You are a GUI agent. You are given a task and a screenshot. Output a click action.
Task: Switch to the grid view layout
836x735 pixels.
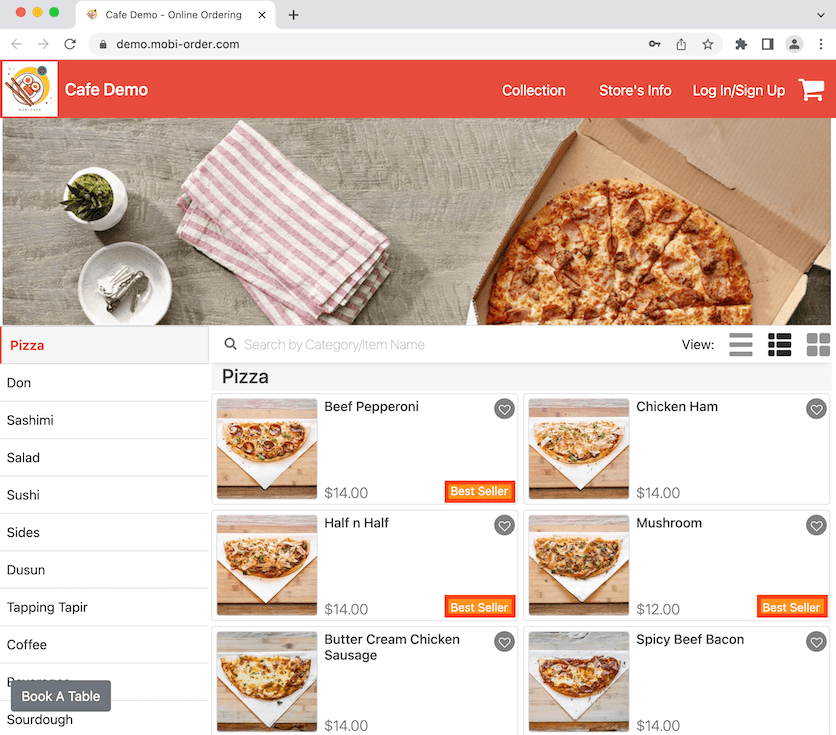[x=818, y=344]
